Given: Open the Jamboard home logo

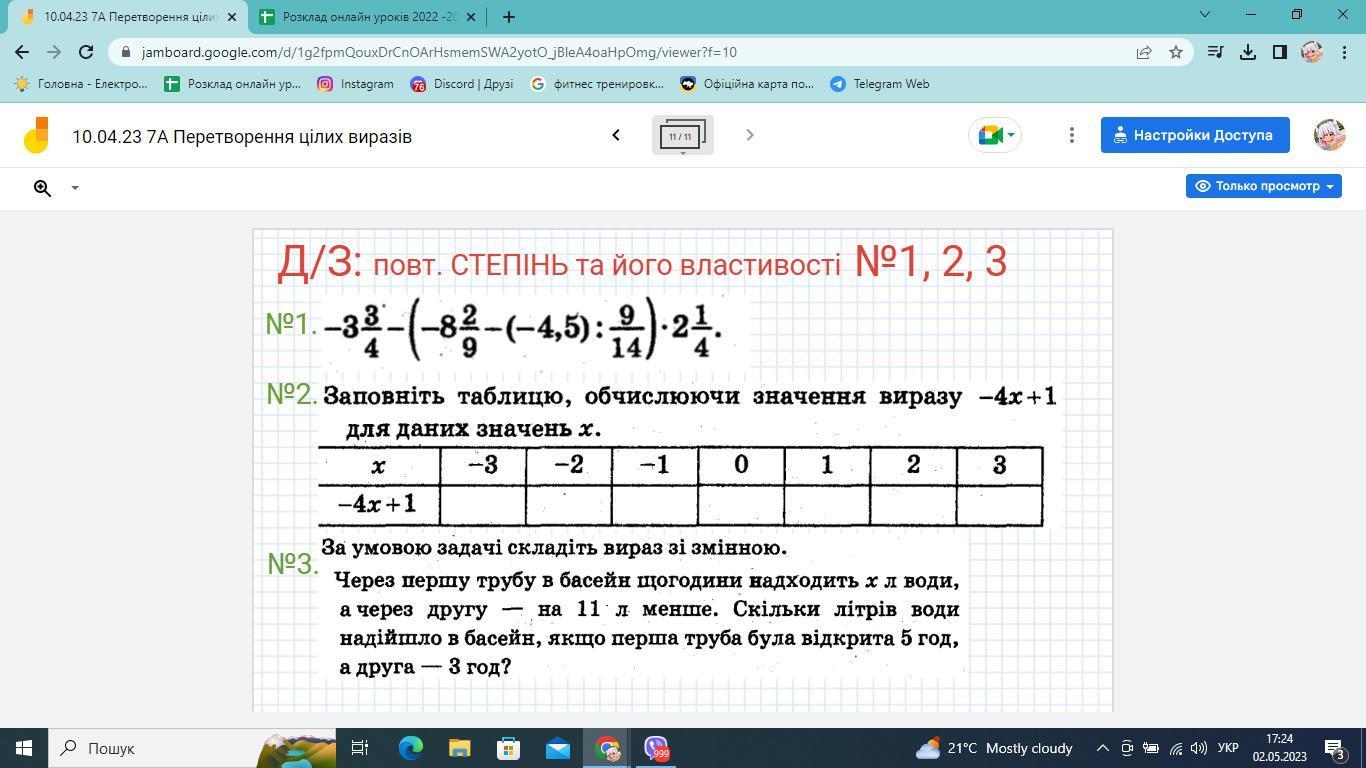Looking at the screenshot, I should click(36, 135).
